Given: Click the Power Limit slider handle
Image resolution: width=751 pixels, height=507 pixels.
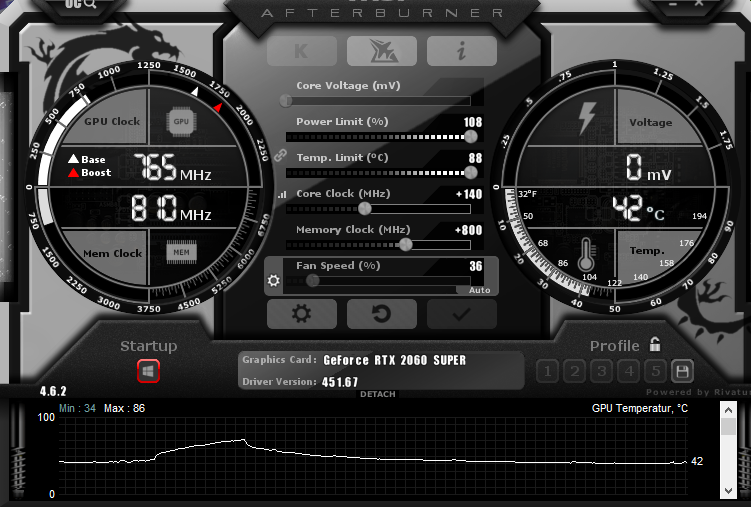Looking at the screenshot, I should tap(471, 136).
